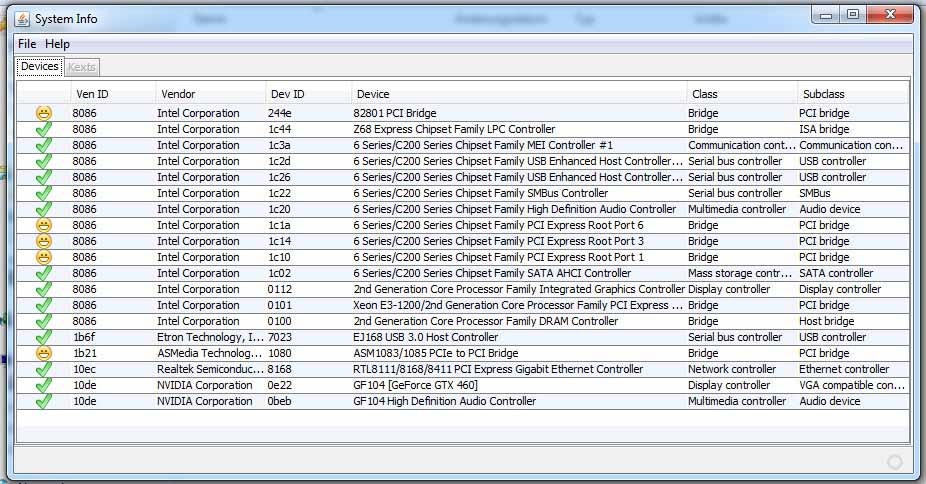Click smiley icon for PCI Express Root Port 3
The height and width of the screenshot is (484, 926).
pos(44,241)
